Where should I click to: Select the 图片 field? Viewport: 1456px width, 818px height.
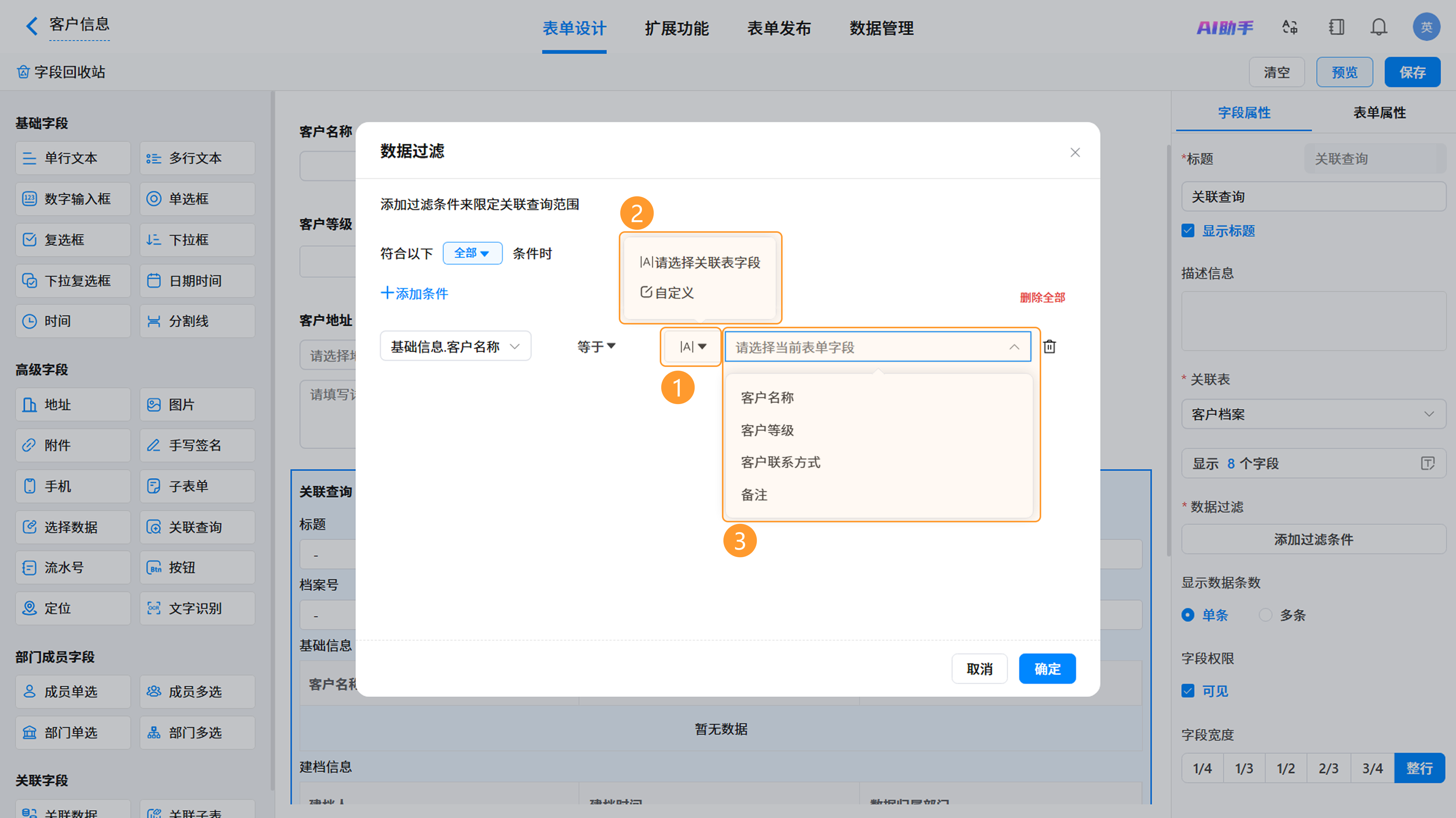pyautogui.click(x=197, y=404)
